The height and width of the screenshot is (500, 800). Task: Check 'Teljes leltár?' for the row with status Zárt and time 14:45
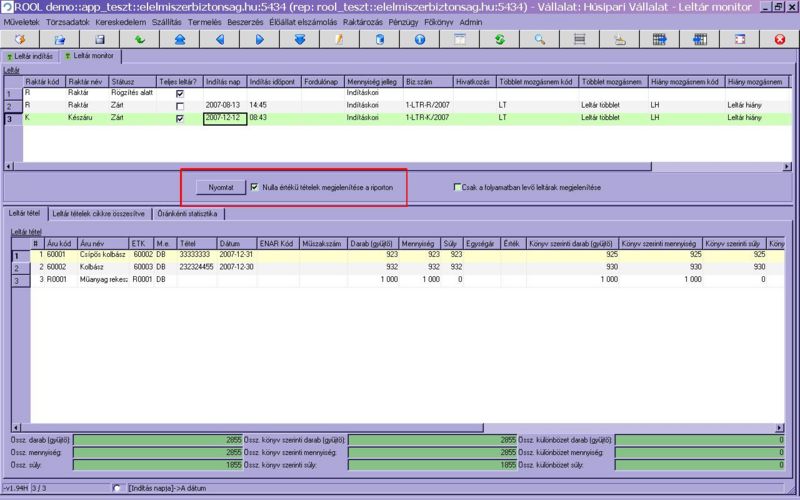pyautogui.click(x=180, y=105)
